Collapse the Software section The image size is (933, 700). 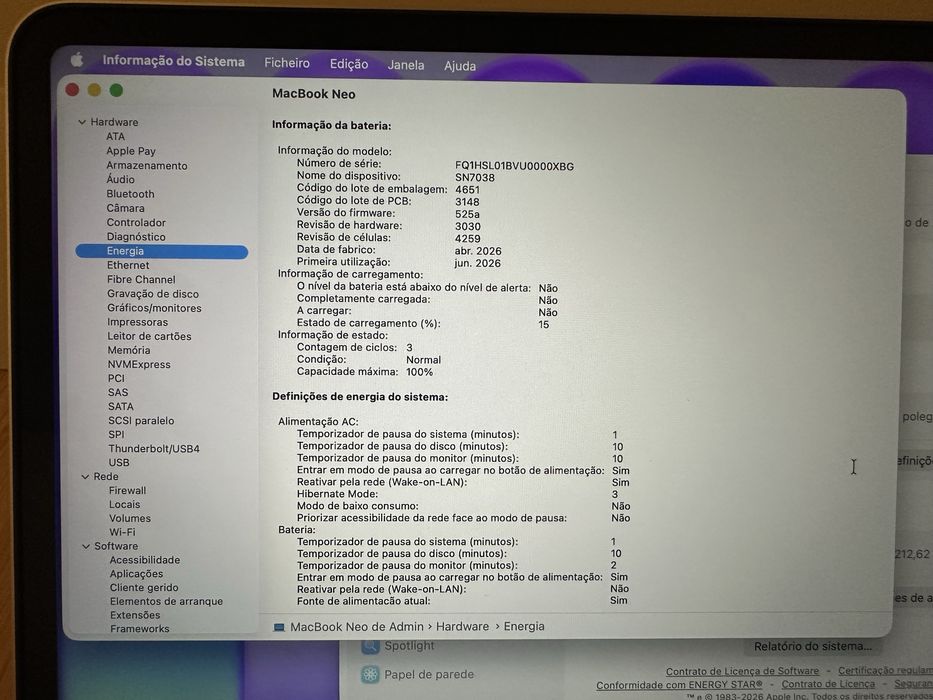tap(86, 546)
